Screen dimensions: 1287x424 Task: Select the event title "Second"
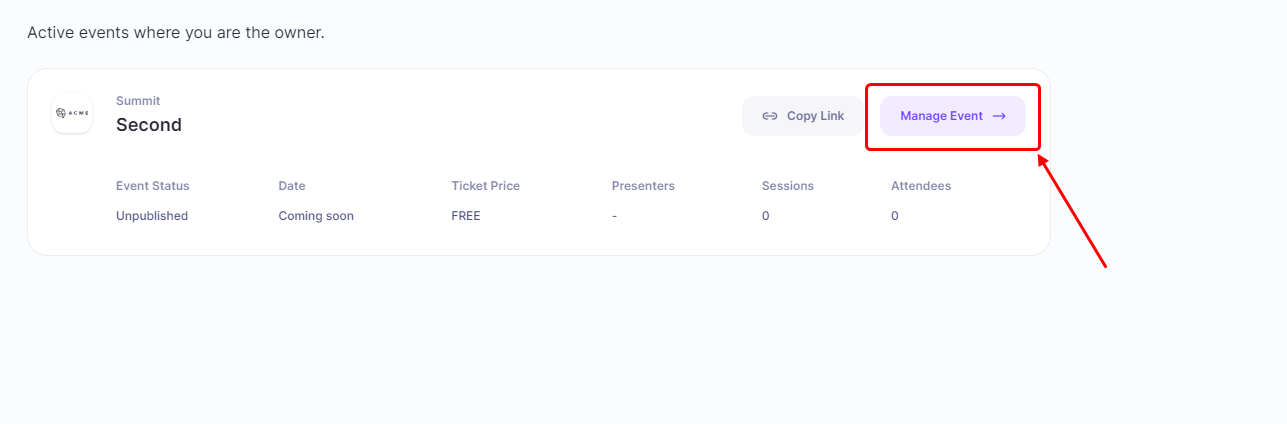point(149,125)
